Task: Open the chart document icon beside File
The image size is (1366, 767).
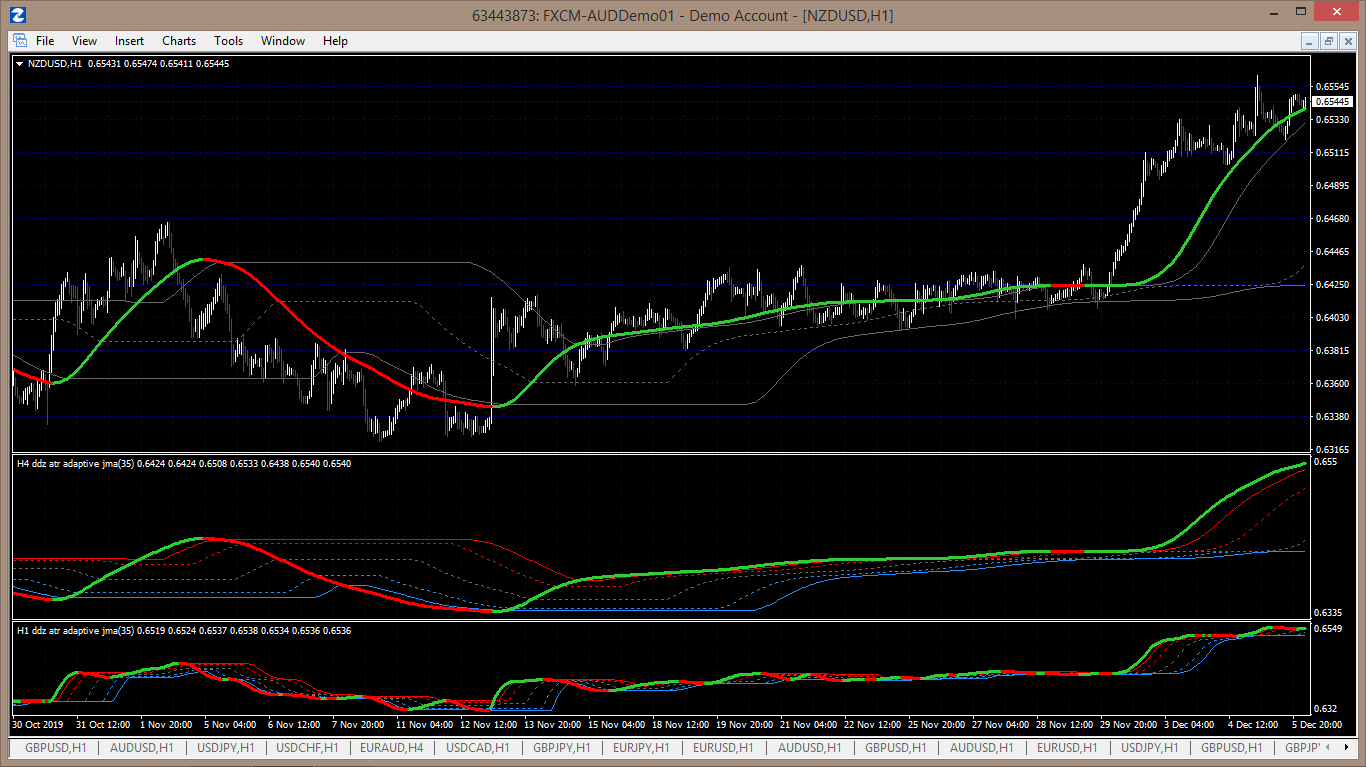Action: pyautogui.click(x=19, y=41)
